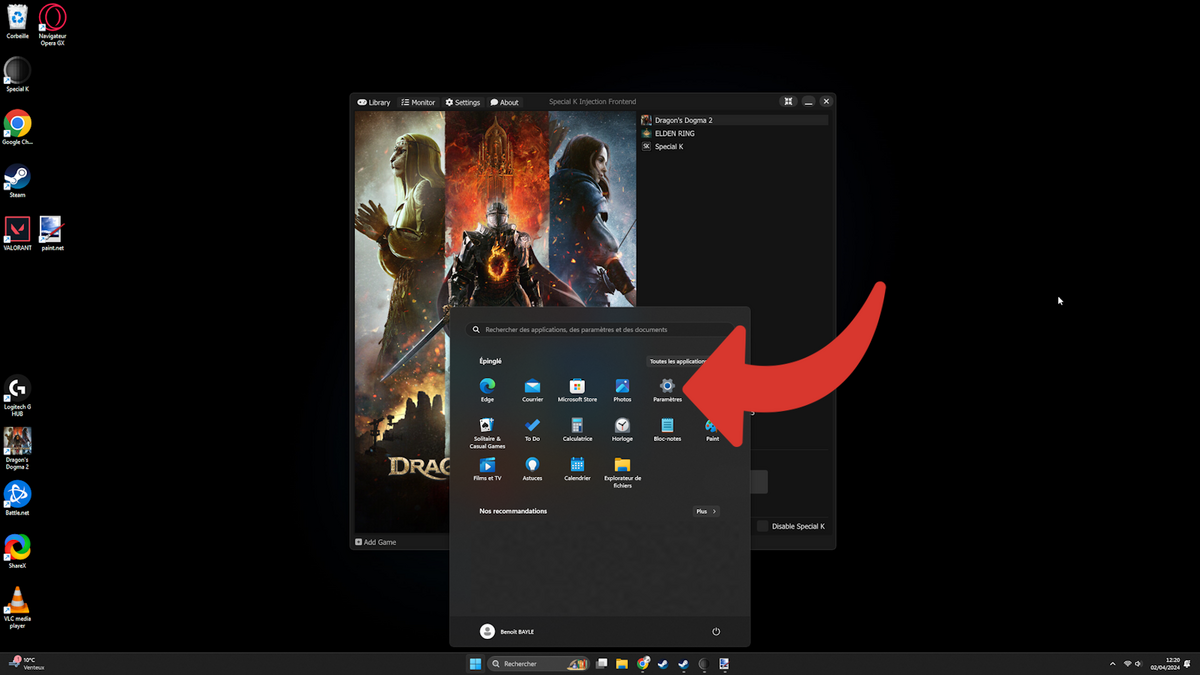Select the Battle.net desktop shortcut
The height and width of the screenshot is (675, 1200).
[18, 498]
